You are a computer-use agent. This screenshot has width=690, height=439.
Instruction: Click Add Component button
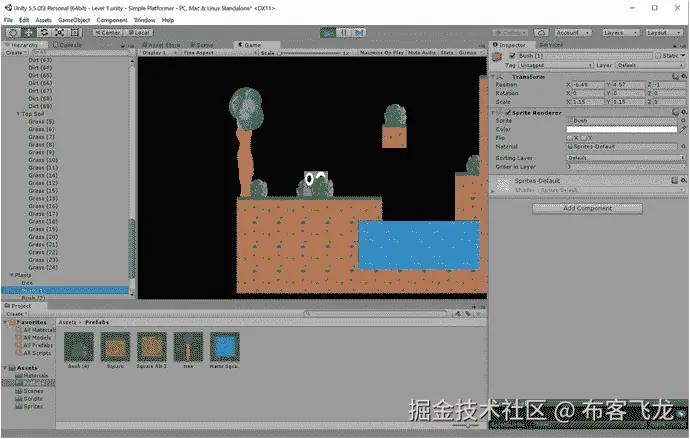pos(587,209)
